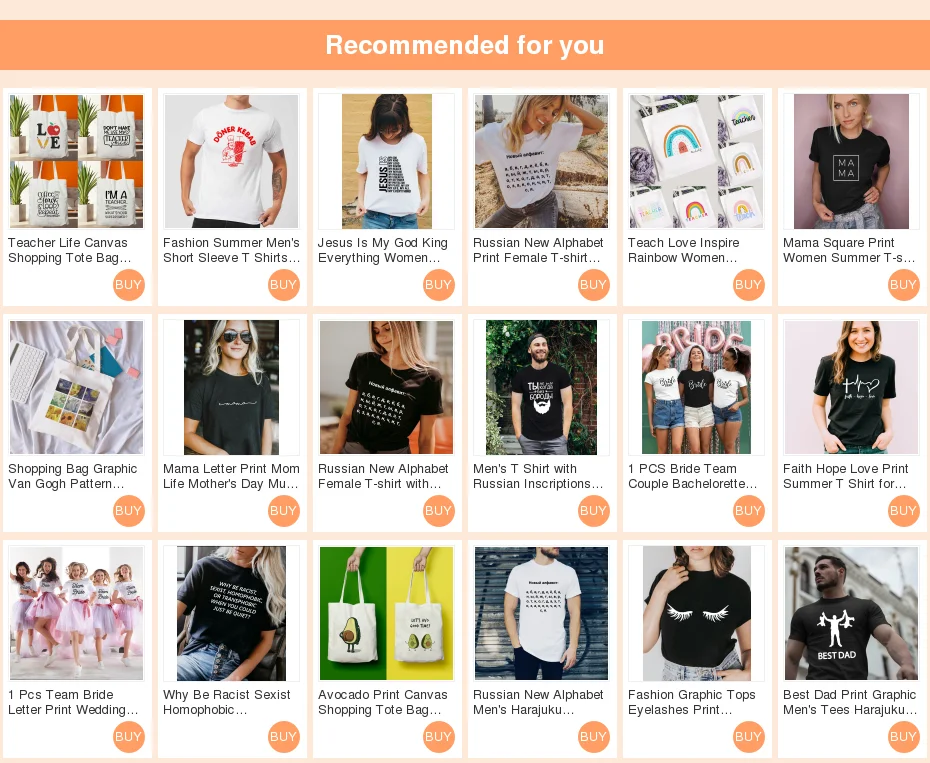
Task: Click the Recommended for you header banner
Action: pos(465,45)
